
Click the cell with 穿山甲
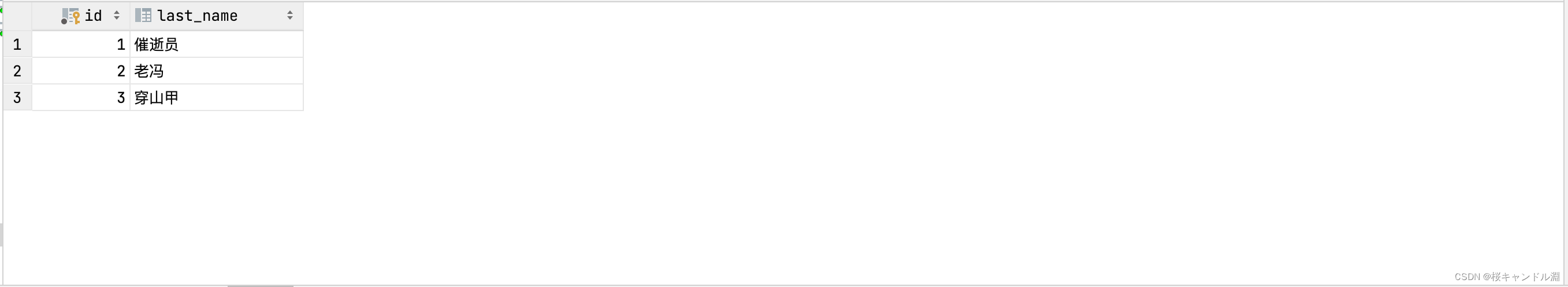(217, 97)
